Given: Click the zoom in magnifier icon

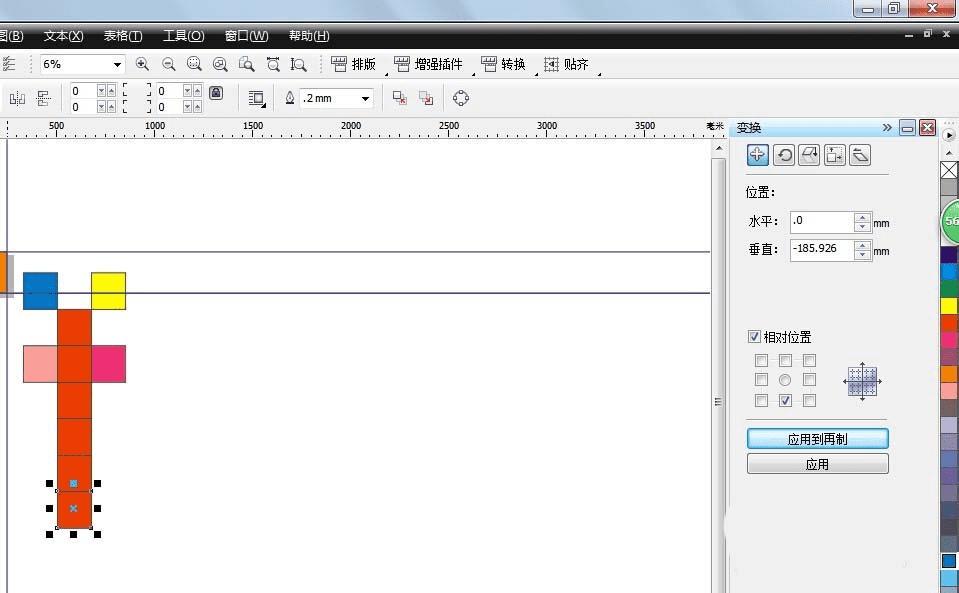Looking at the screenshot, I should click(142, 64).
